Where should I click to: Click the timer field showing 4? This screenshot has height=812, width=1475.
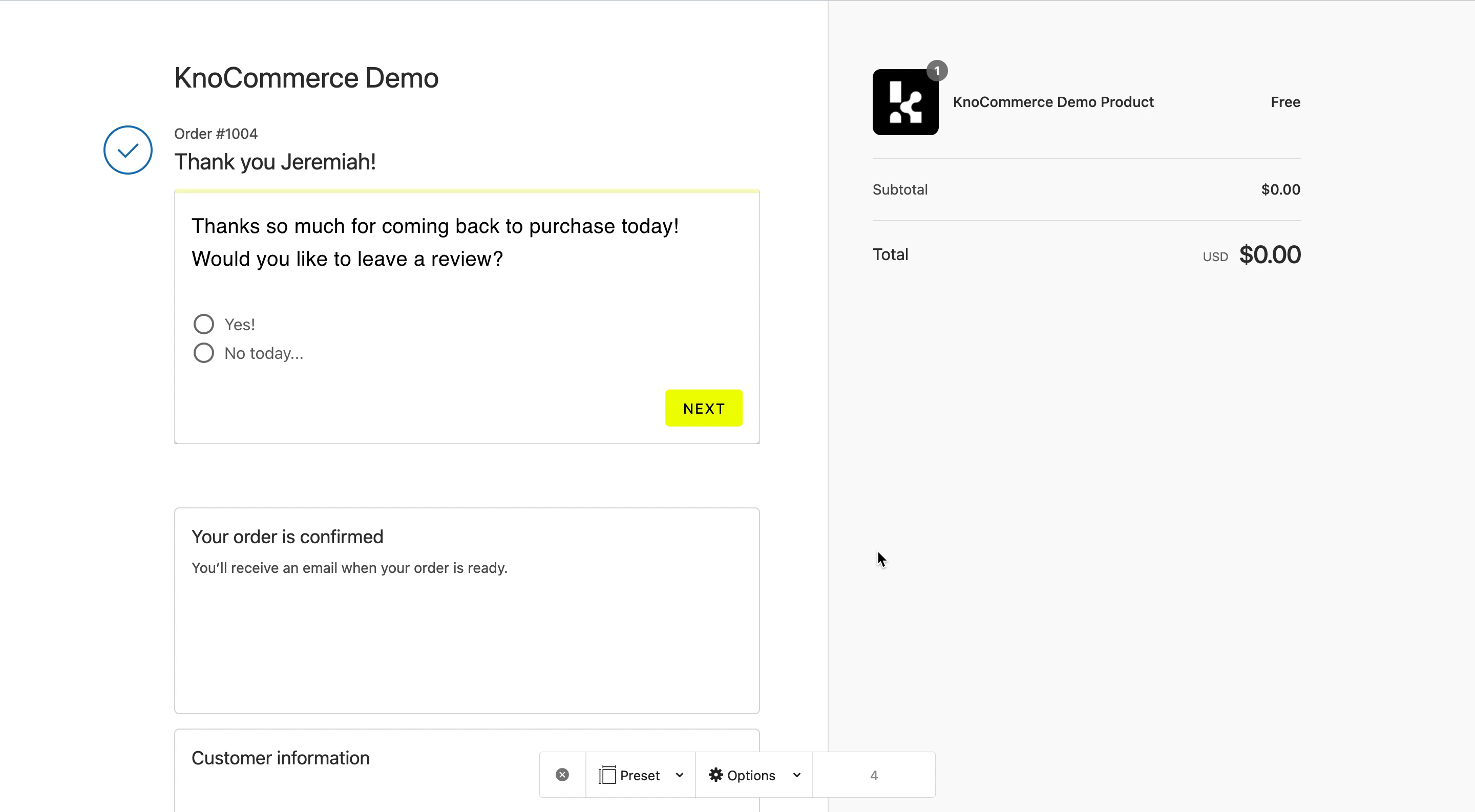tap(874, 775)
